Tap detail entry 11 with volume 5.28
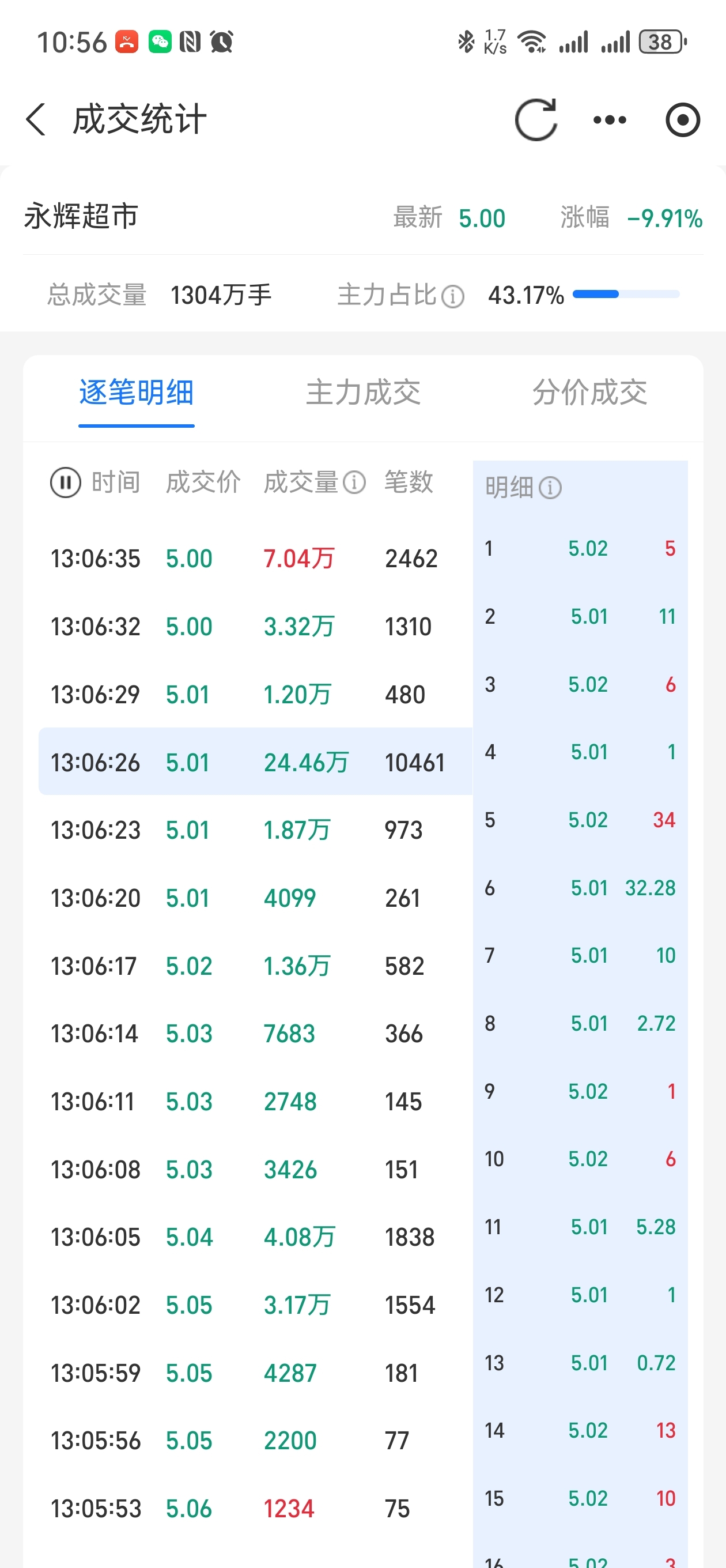726x1568 pixels. 581,1227
